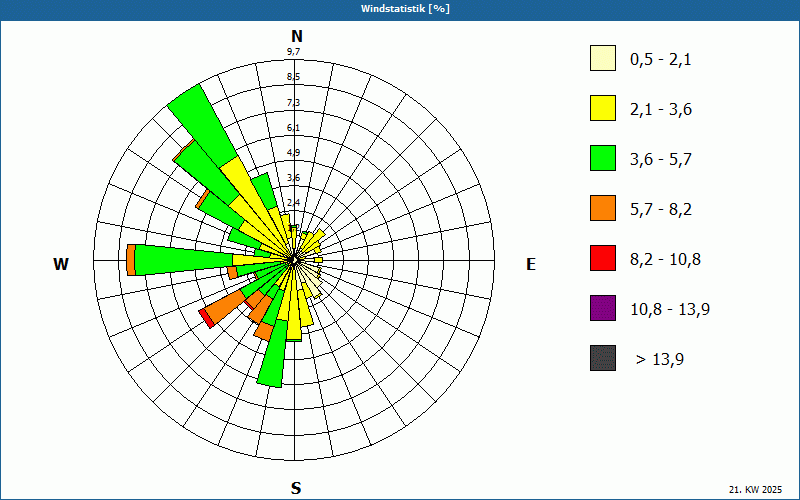
Task: Click the E compass label
Action: pos(531,264)
